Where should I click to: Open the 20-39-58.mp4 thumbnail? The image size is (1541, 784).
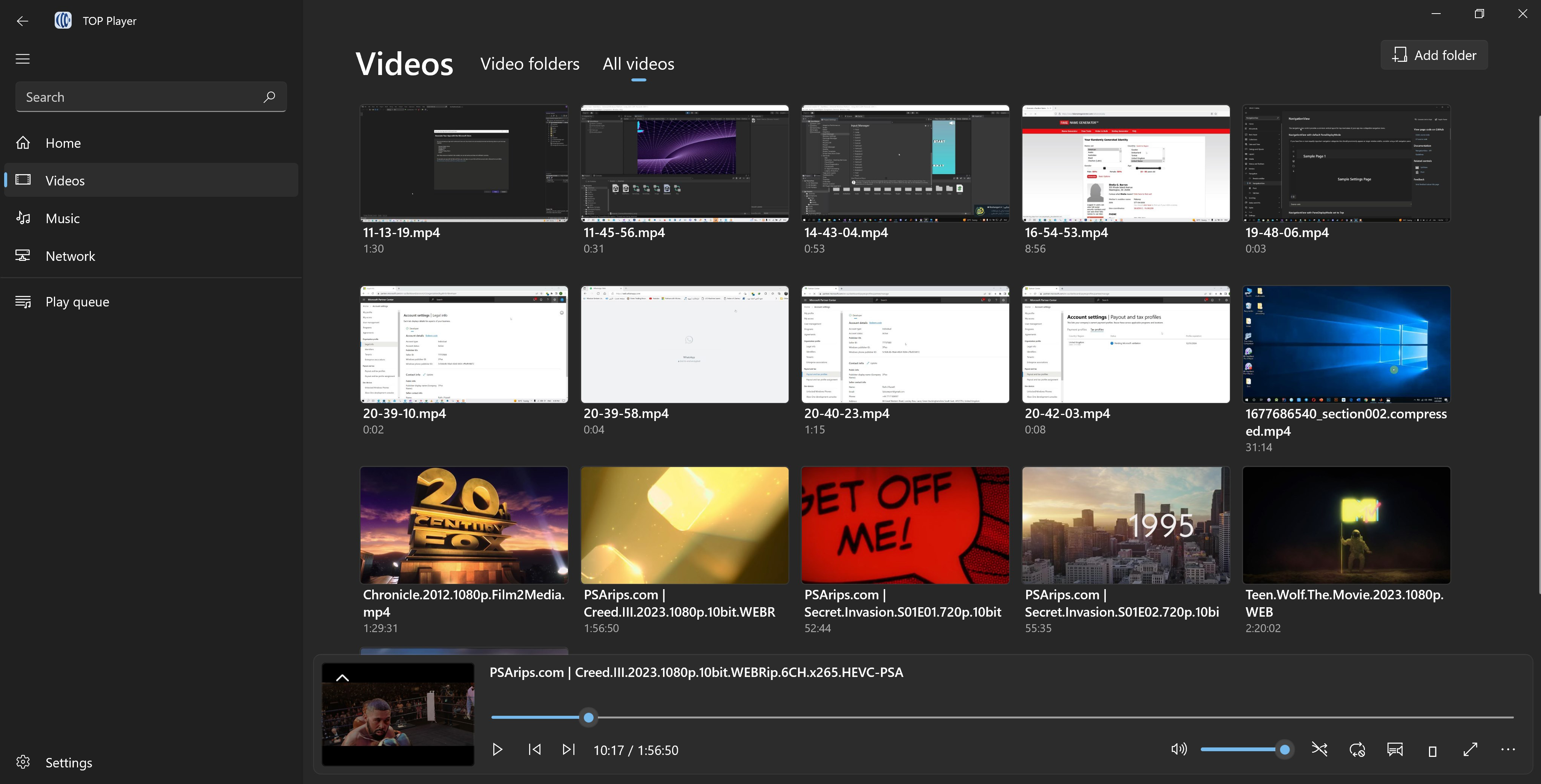point(685,345)
